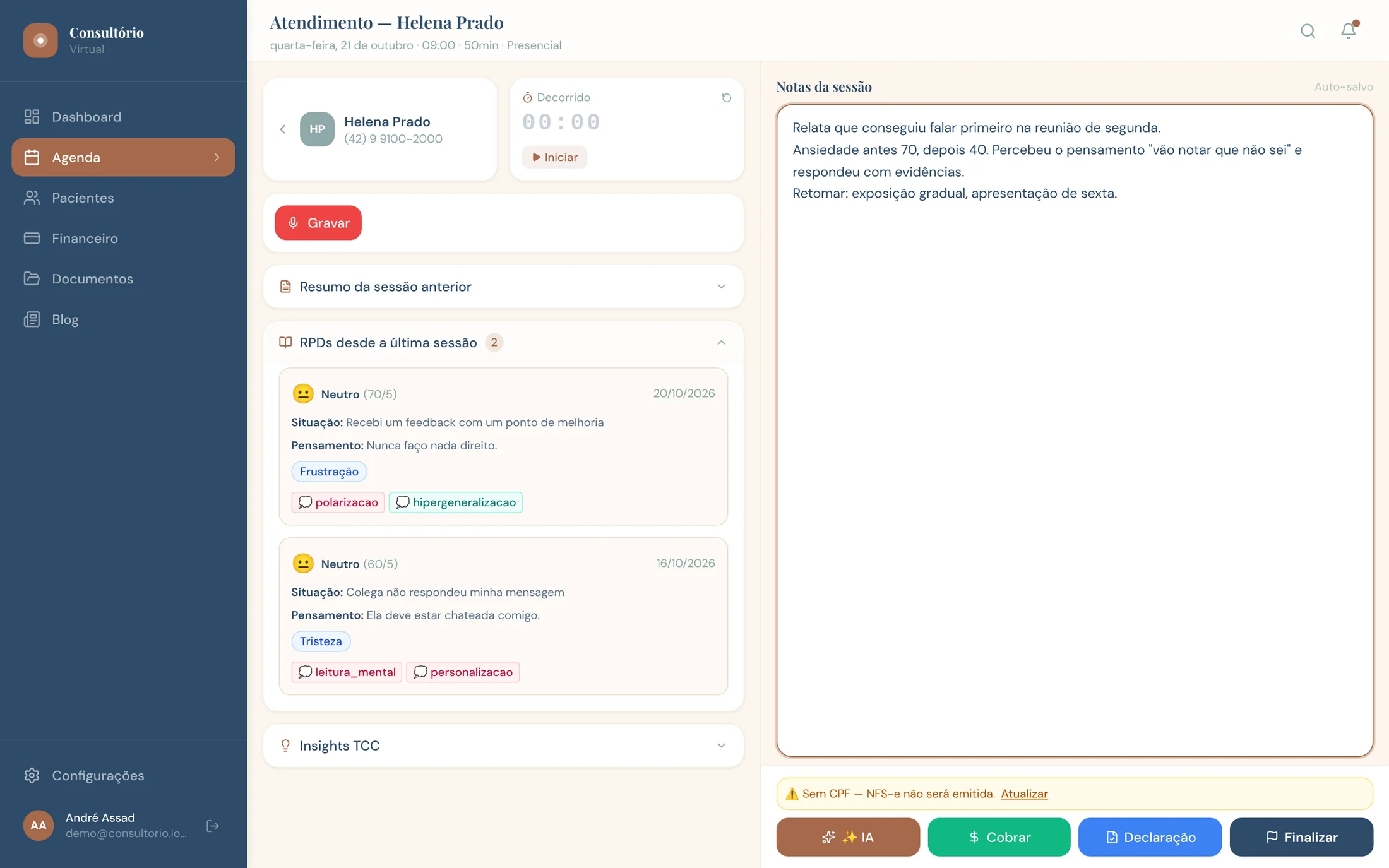Click the green Cobrar button
1389x868 pixels.
pos(999,837)
